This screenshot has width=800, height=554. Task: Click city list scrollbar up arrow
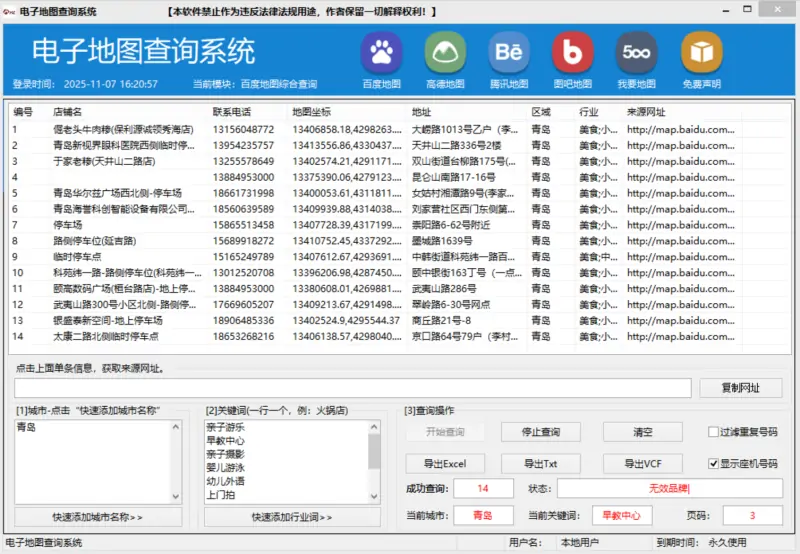(x=176, y=426)
